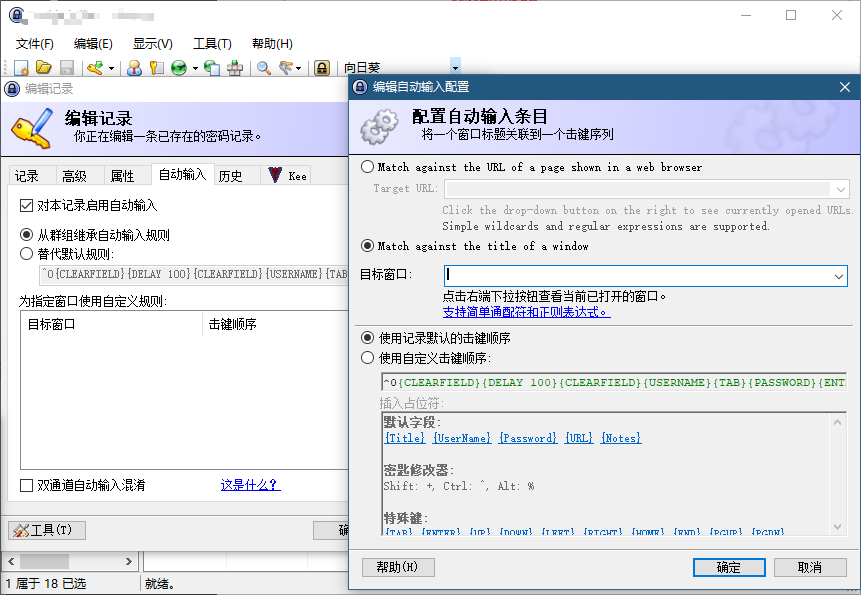Click the quick search box containing 向日葵
This screenshot has width=861, height=595.
coord(395,68)
